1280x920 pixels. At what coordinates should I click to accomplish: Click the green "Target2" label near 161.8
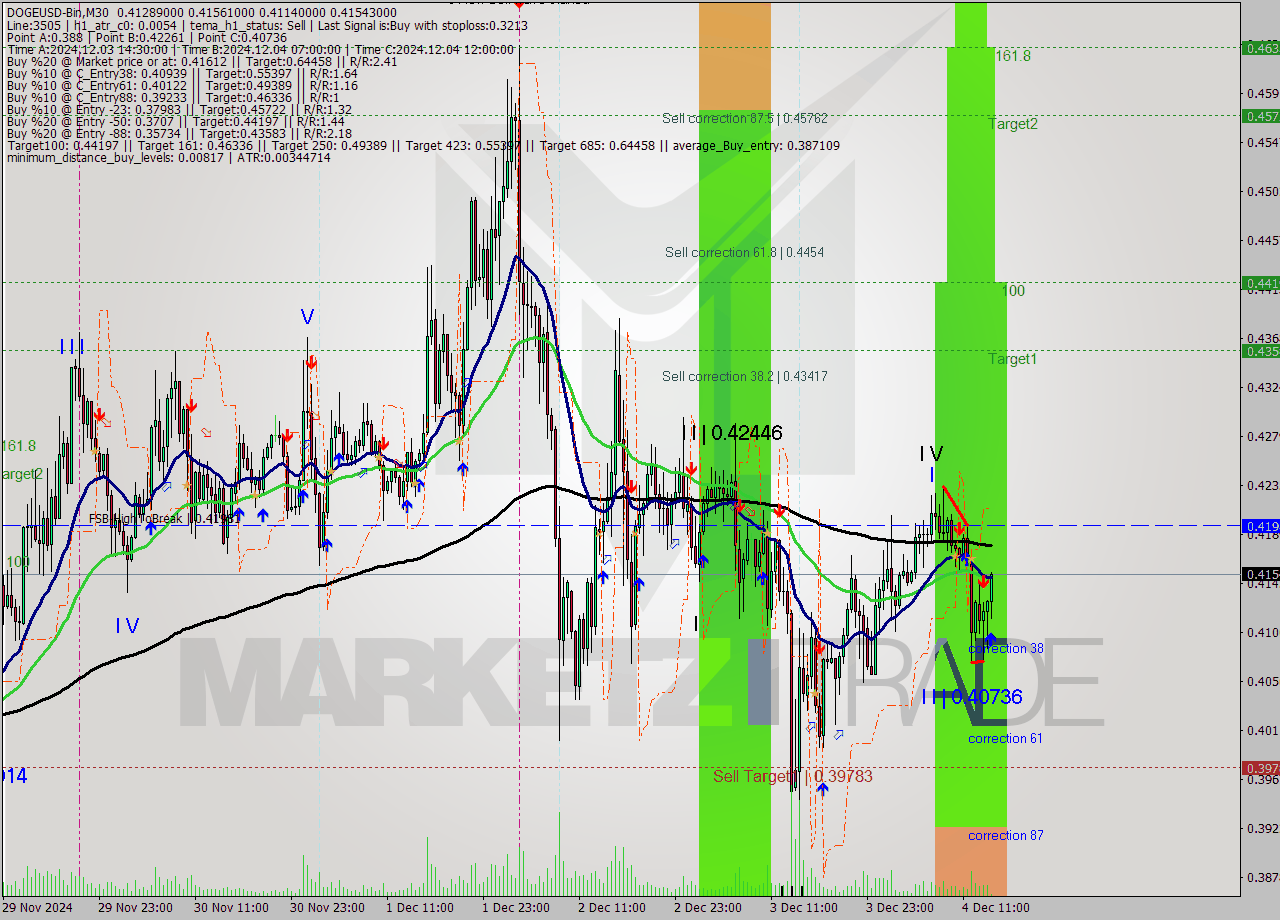point(1012,124)
